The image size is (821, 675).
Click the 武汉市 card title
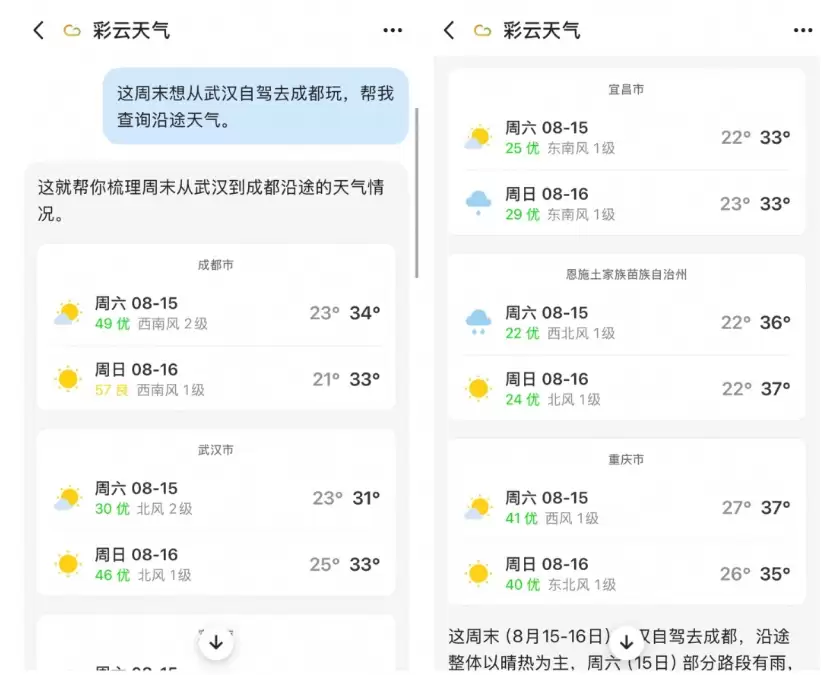pyautogui.click(x=216, y=450)
